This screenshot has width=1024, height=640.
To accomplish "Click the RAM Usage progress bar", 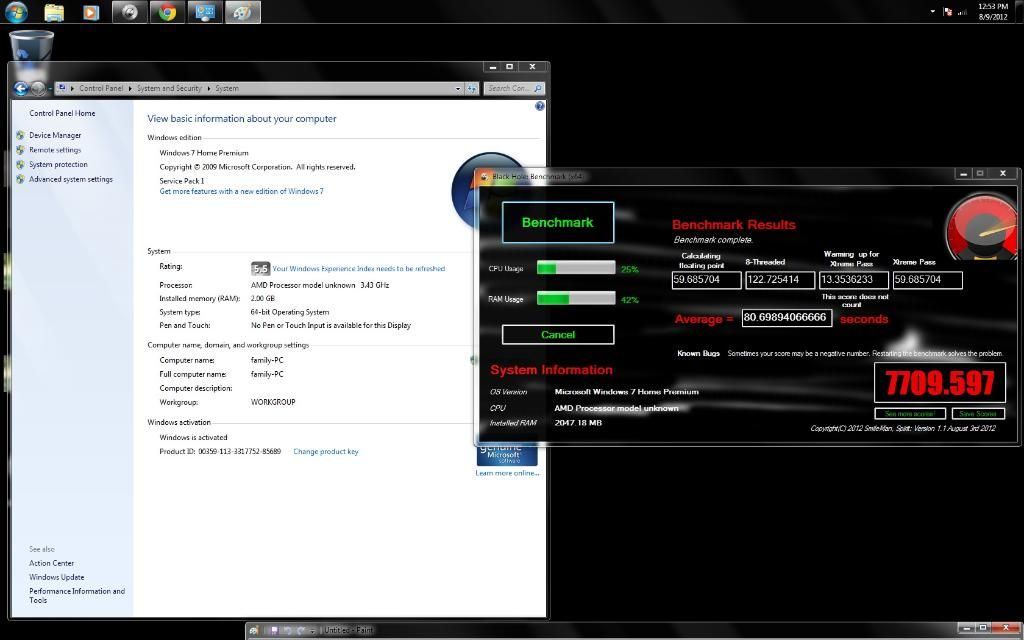I will (x=576, y=298).
